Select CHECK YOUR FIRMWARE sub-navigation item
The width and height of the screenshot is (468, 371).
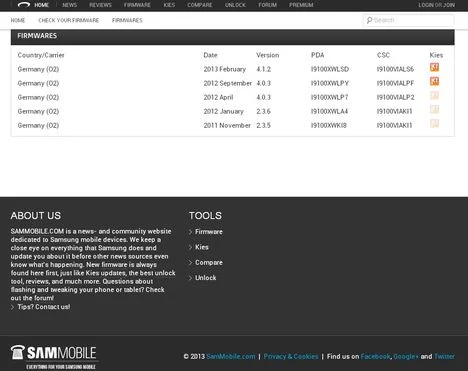click(69, 20)
